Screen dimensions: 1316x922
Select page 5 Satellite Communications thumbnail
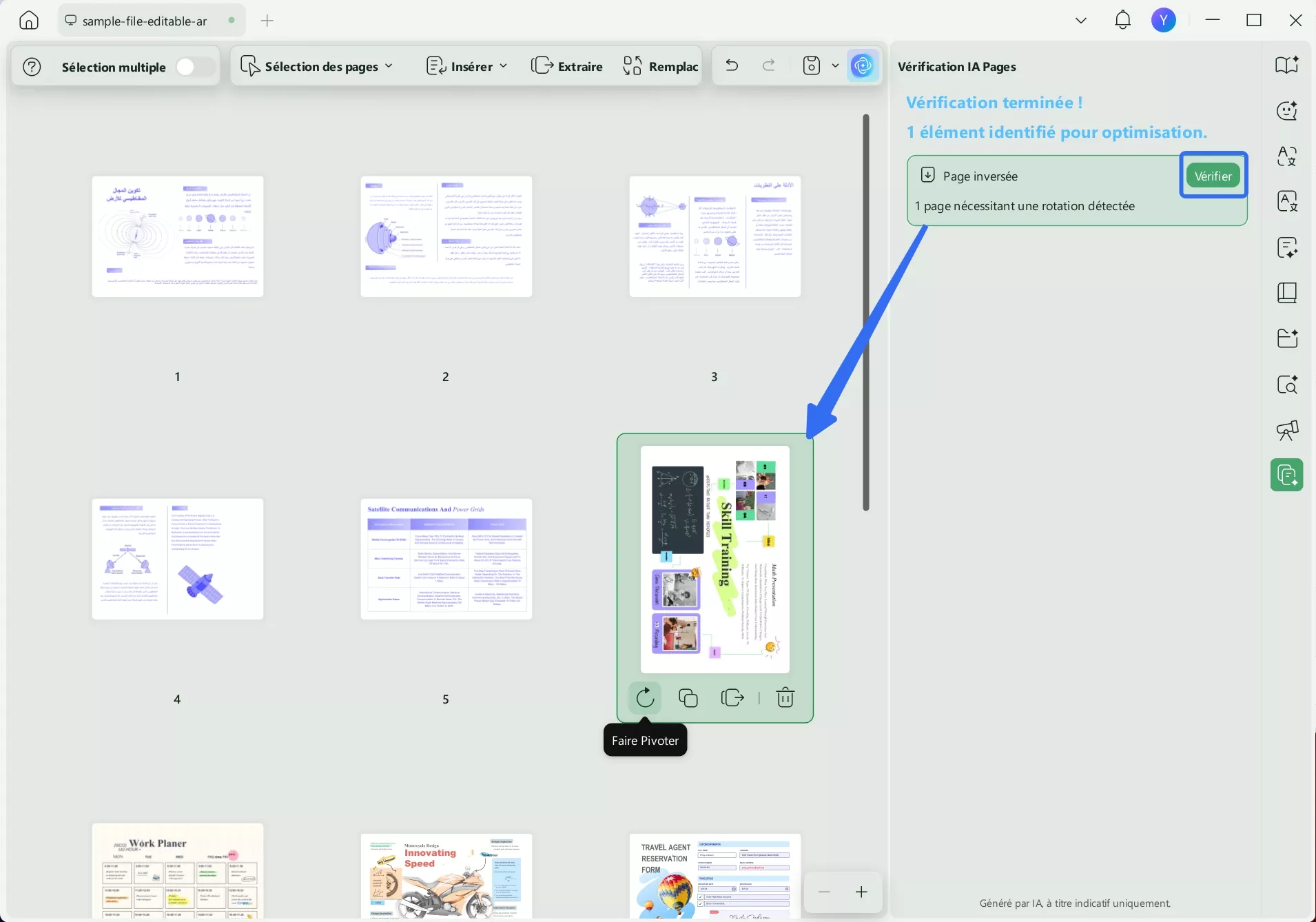coord(446,559)
